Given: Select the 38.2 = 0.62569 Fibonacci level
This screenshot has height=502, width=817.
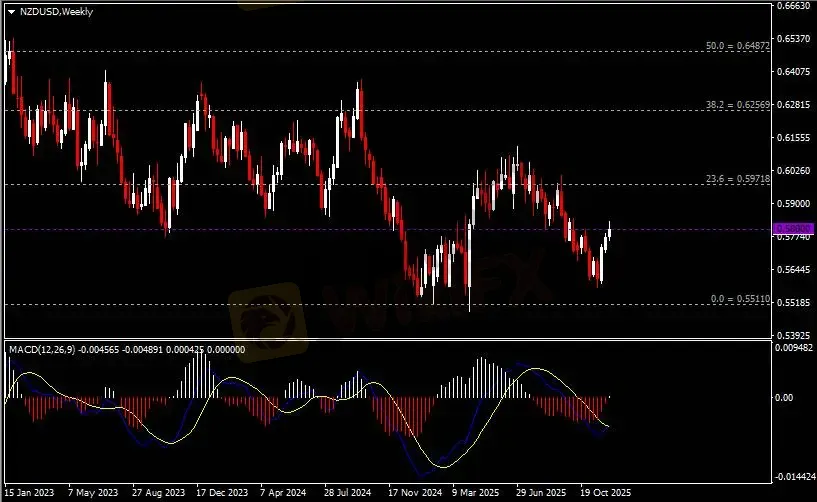Looking at the screenshot, I should pos(739,104).
